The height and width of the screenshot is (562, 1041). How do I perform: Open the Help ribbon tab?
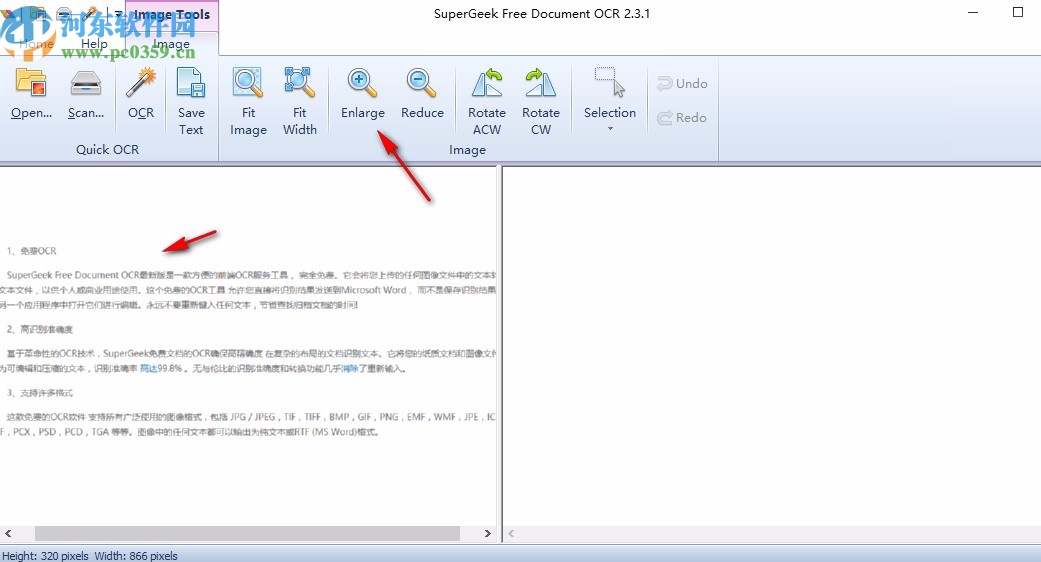click(x=94, y=44)
